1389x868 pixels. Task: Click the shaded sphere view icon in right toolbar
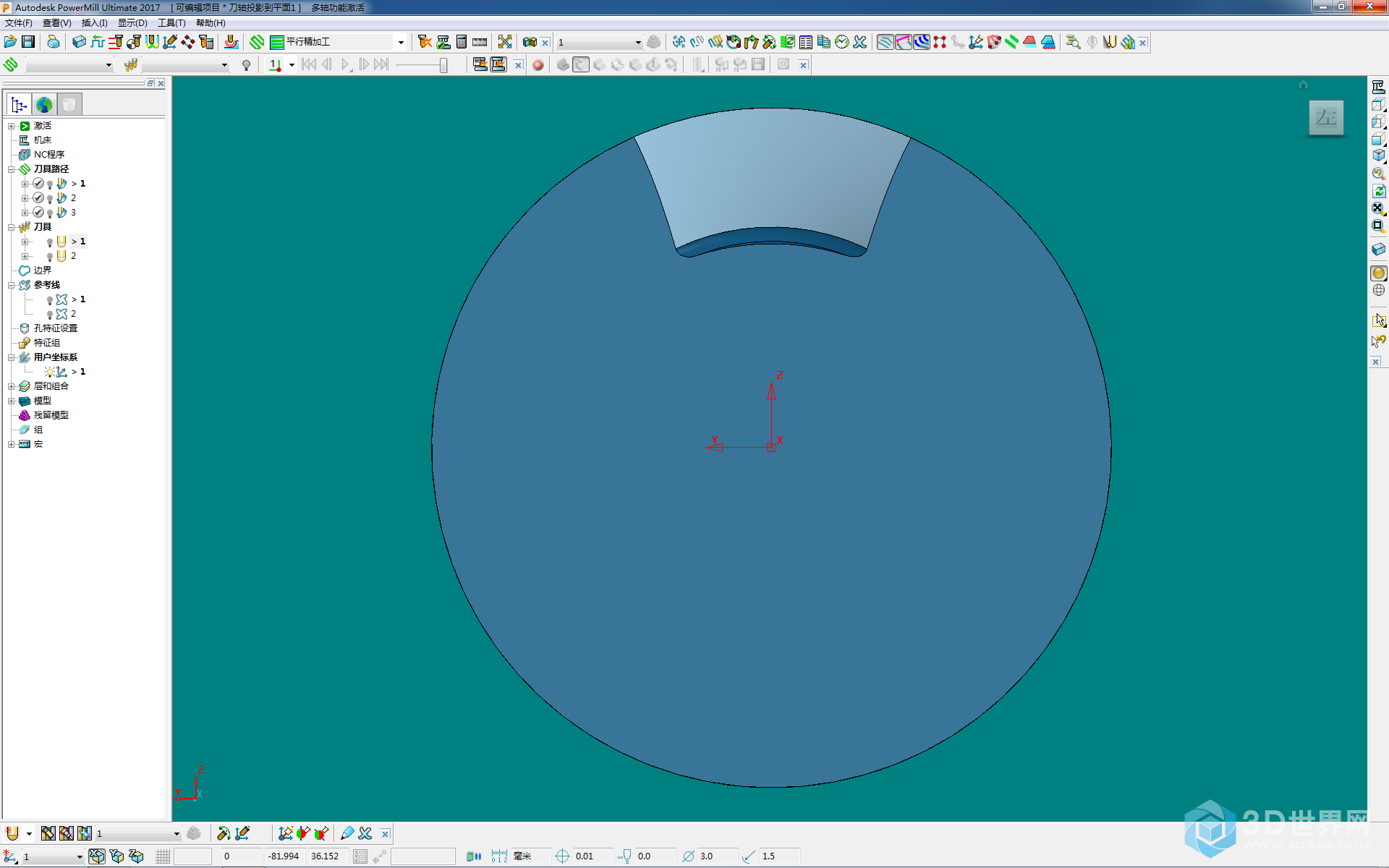(1378, 273)
